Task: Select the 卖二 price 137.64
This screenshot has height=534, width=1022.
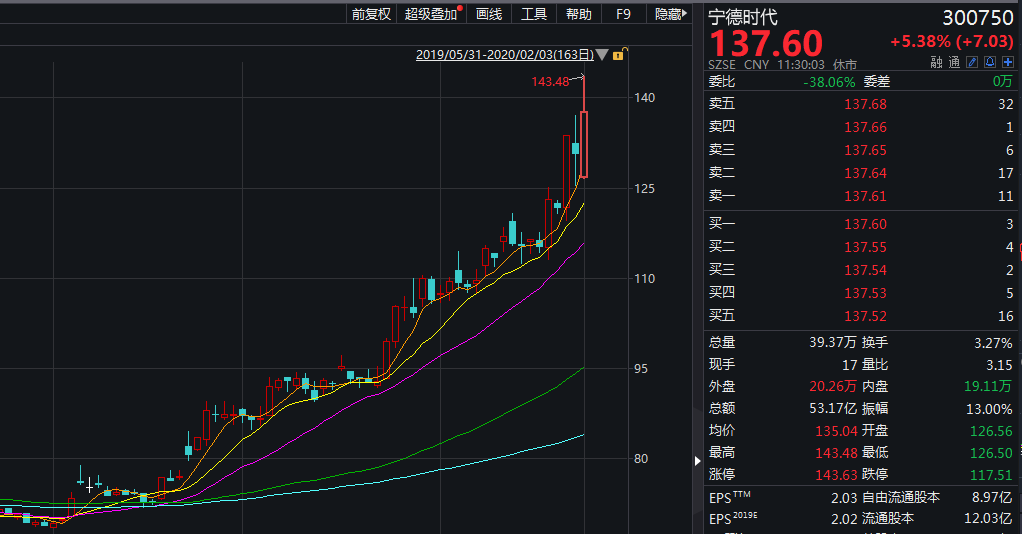Action: point(866,173)
